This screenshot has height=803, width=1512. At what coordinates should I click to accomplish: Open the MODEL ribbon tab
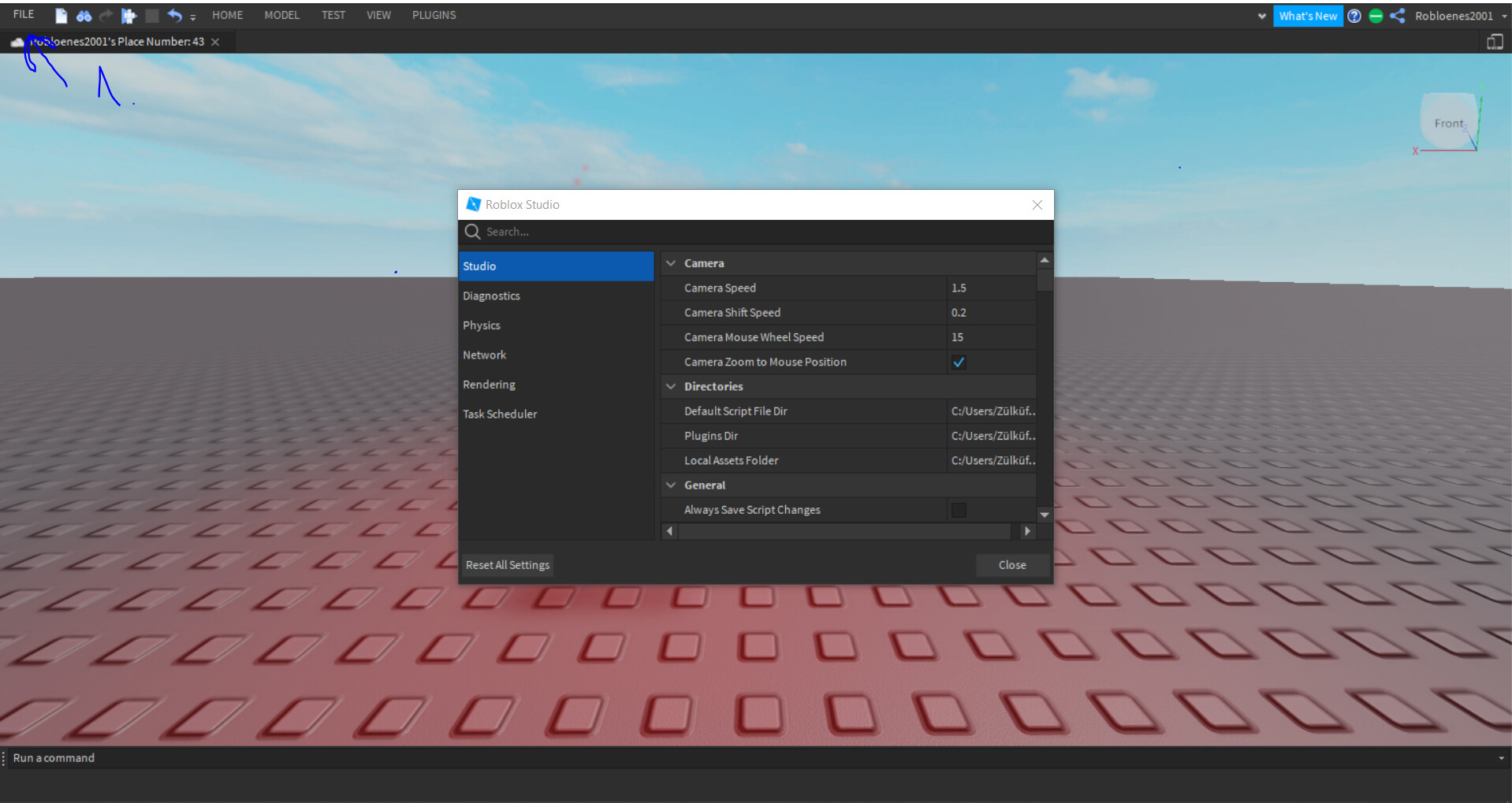click(281, 15)
